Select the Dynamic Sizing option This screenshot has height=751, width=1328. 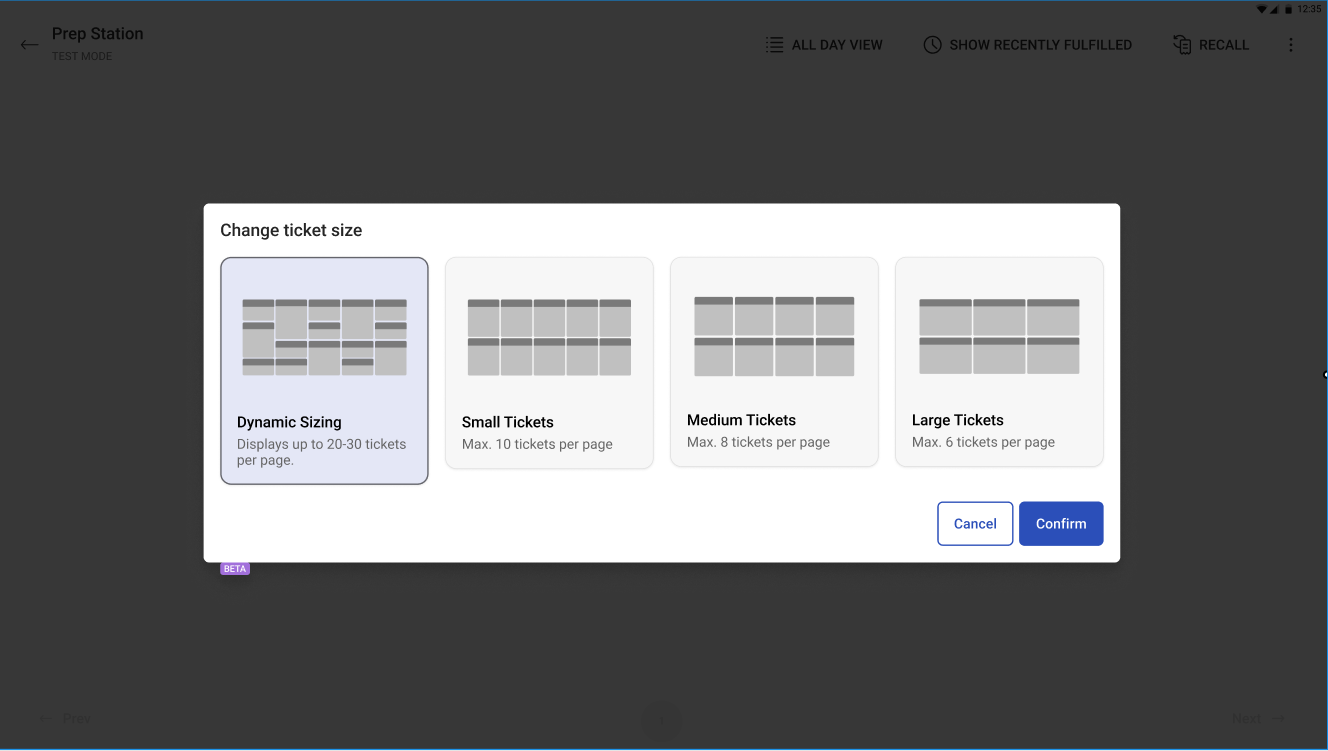[x=324, y=371]
